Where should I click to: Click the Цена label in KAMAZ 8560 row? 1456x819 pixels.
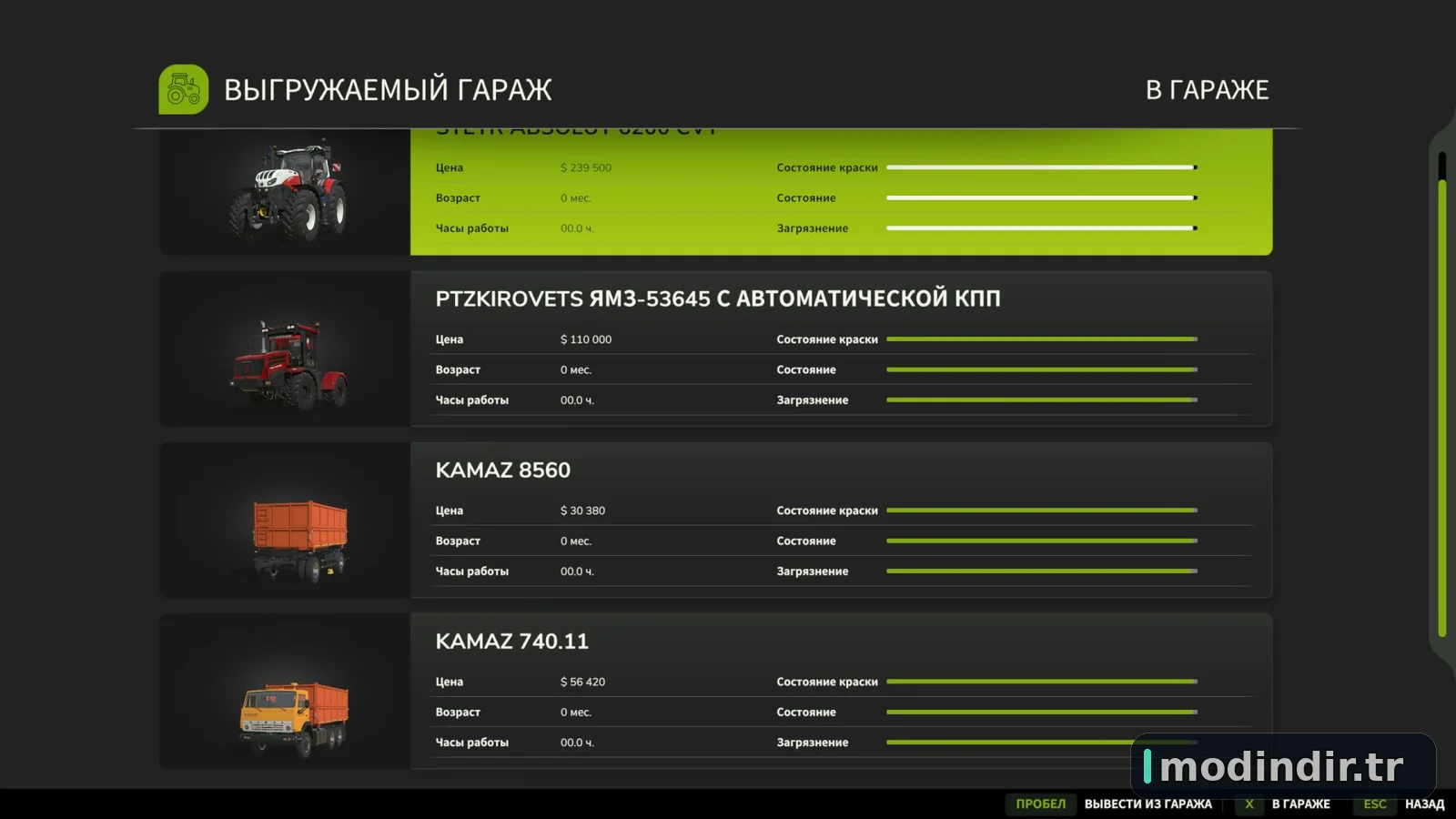[450, 511]
